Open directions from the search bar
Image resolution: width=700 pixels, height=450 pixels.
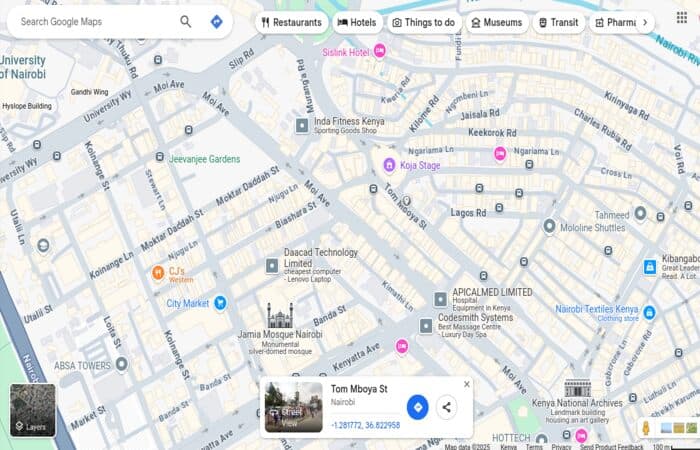pos(217,21)
